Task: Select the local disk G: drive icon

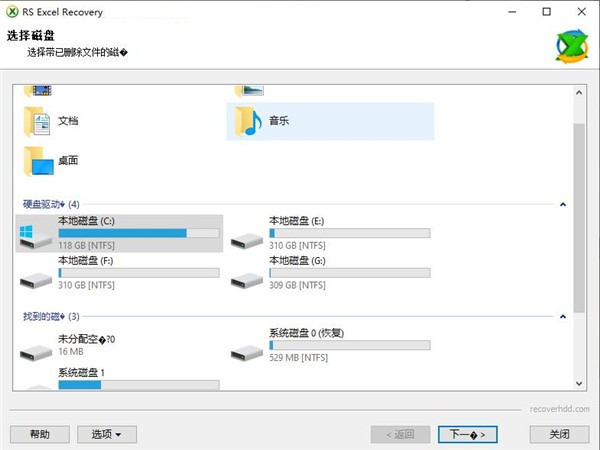Action: (246, 280)
